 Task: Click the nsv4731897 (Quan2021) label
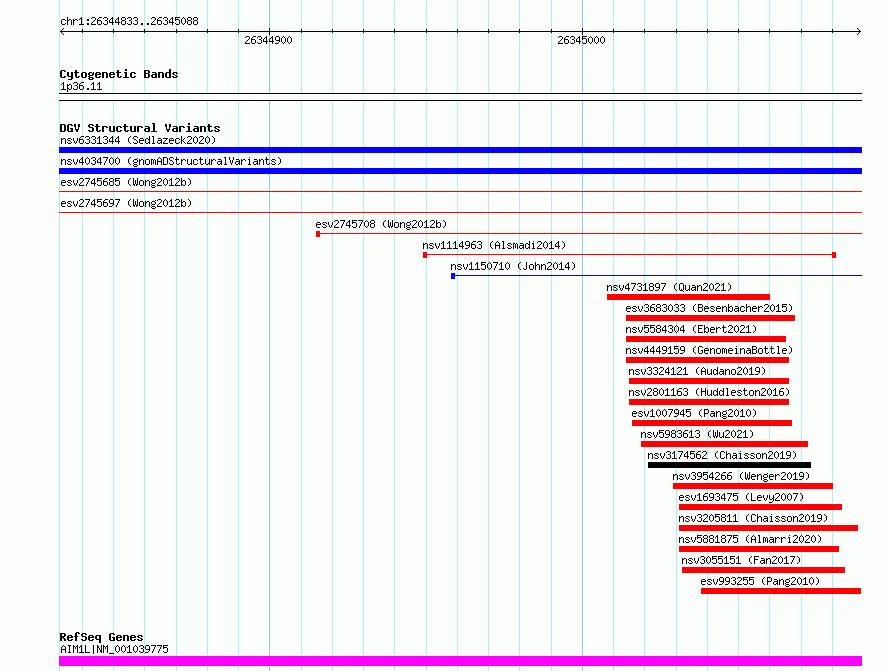669,287
